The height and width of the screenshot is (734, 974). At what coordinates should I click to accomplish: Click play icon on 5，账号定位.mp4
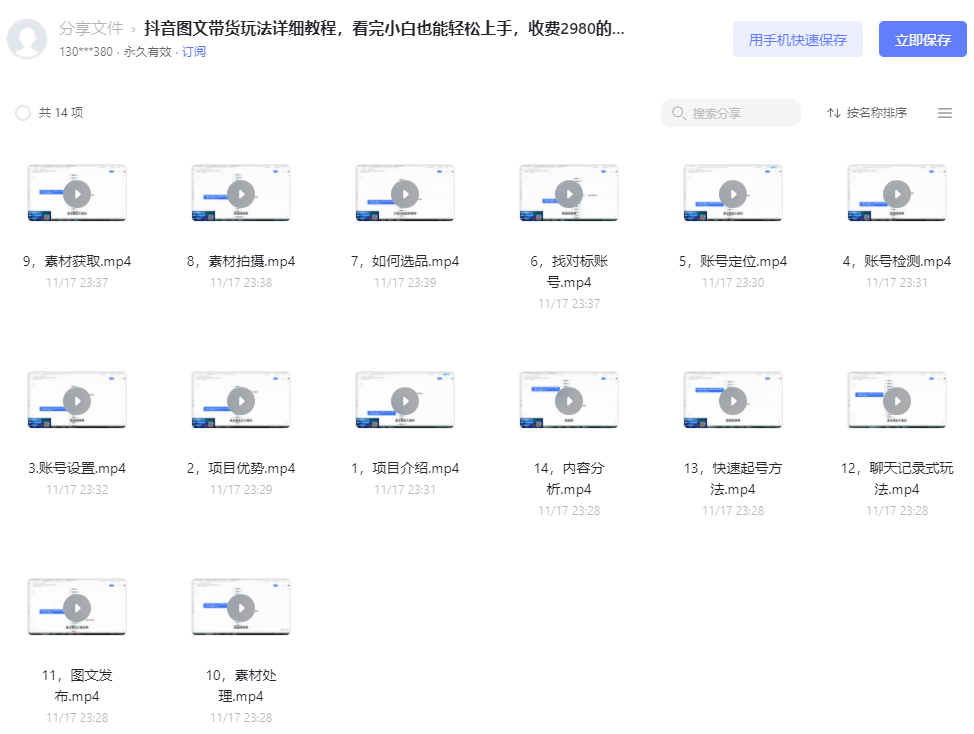coord(733,194)
